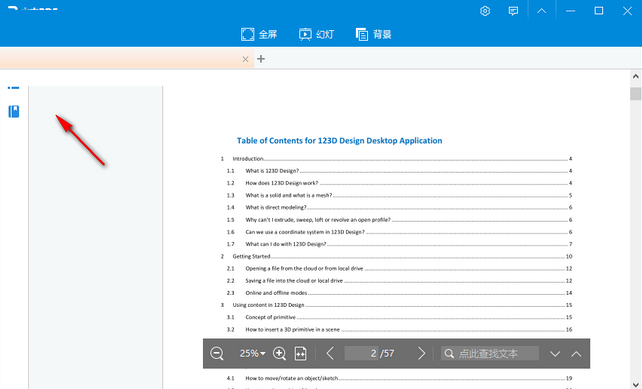Toggle the fit-to-width page icon

point(301,353)
